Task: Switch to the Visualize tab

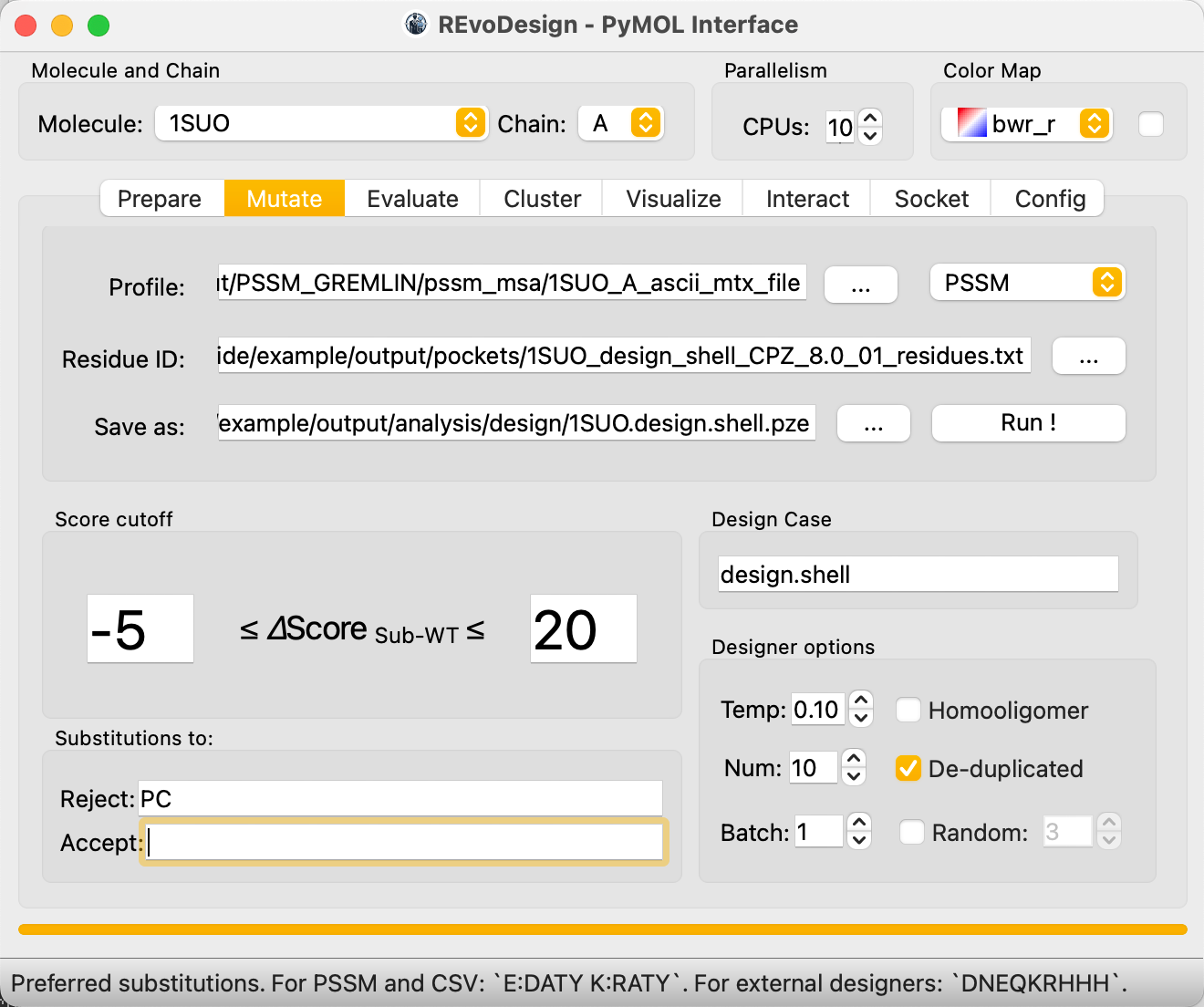Action: (x=673, y=199)
